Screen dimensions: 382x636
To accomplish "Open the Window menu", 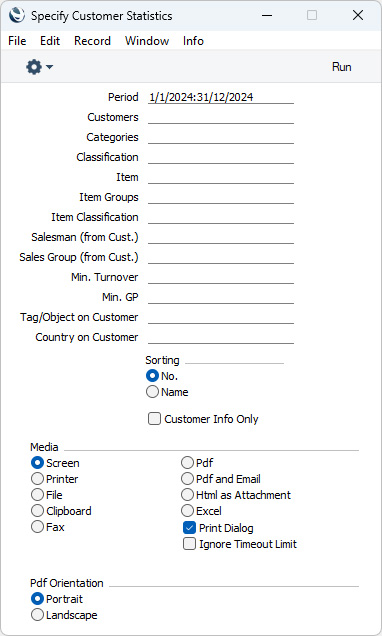I will click(147, 41).
